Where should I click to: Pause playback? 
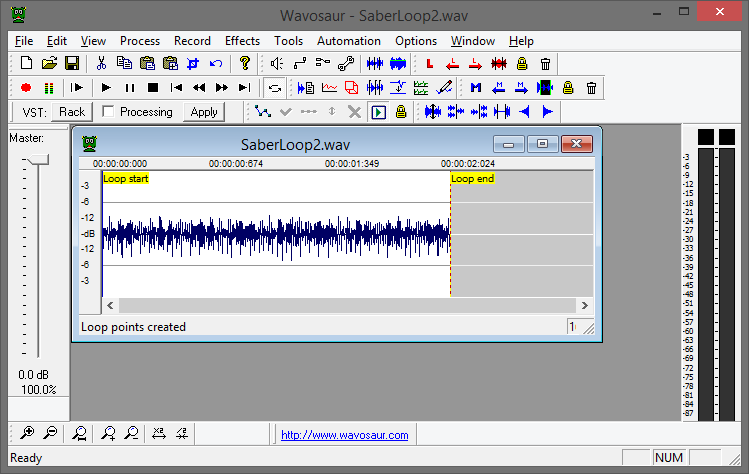129,87
